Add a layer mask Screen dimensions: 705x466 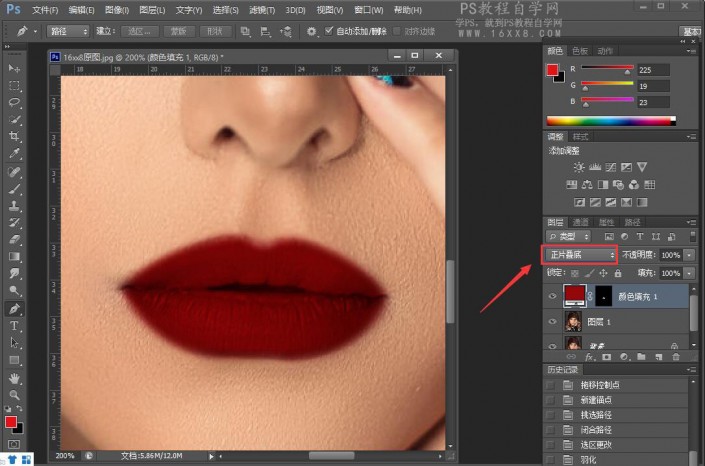[607, 357]
